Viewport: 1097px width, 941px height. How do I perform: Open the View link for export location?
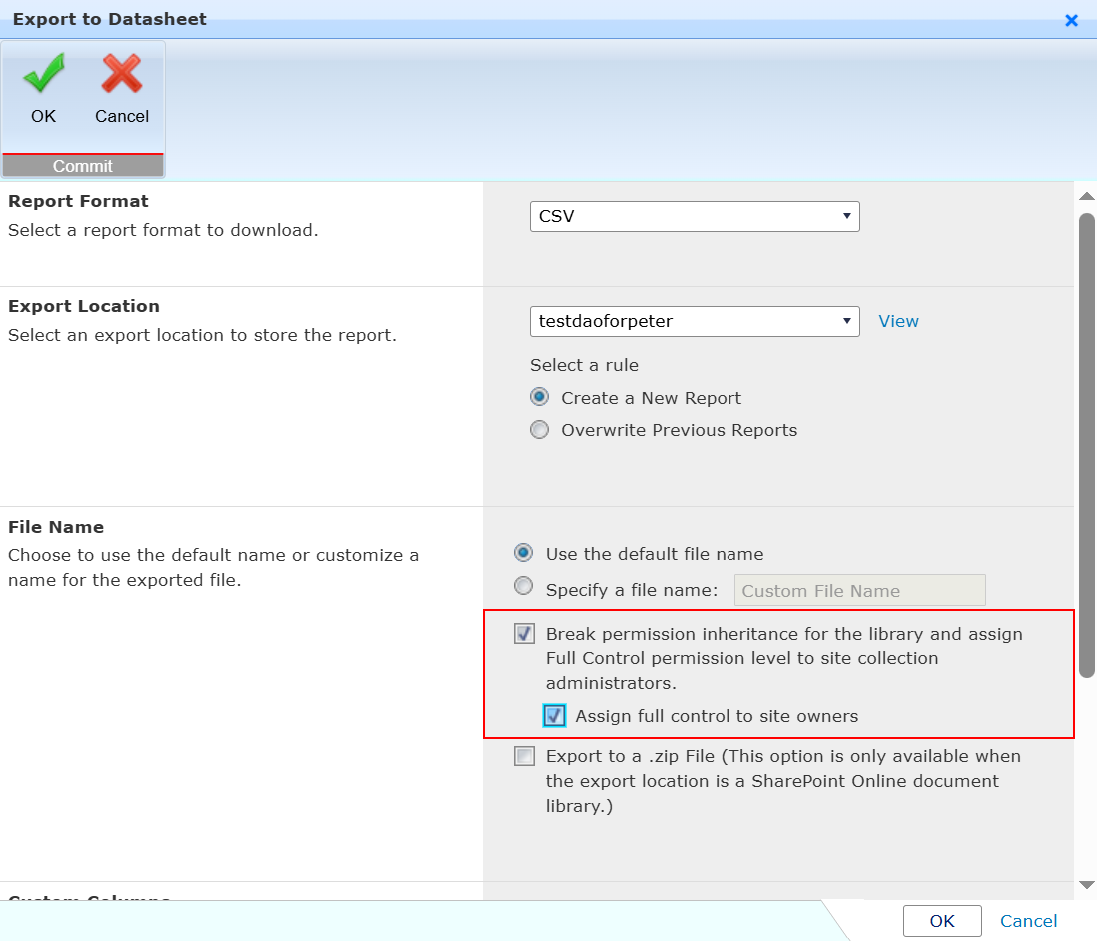click(897, 320)
